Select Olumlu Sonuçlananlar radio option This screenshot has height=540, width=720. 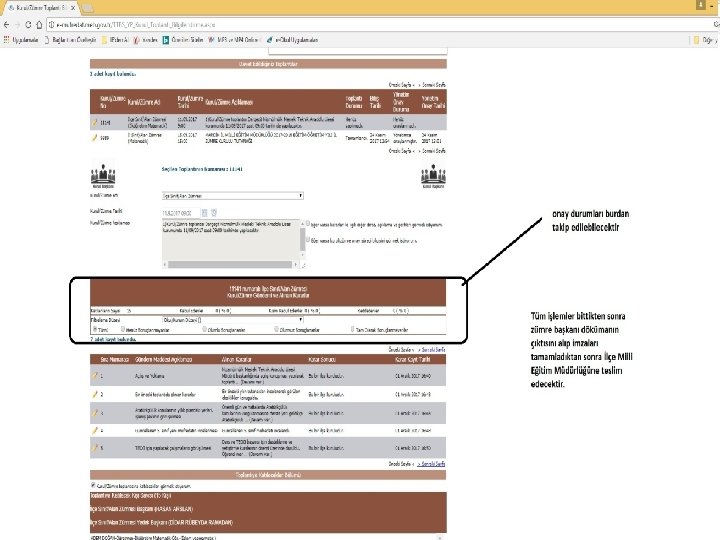tap(204, 329)
